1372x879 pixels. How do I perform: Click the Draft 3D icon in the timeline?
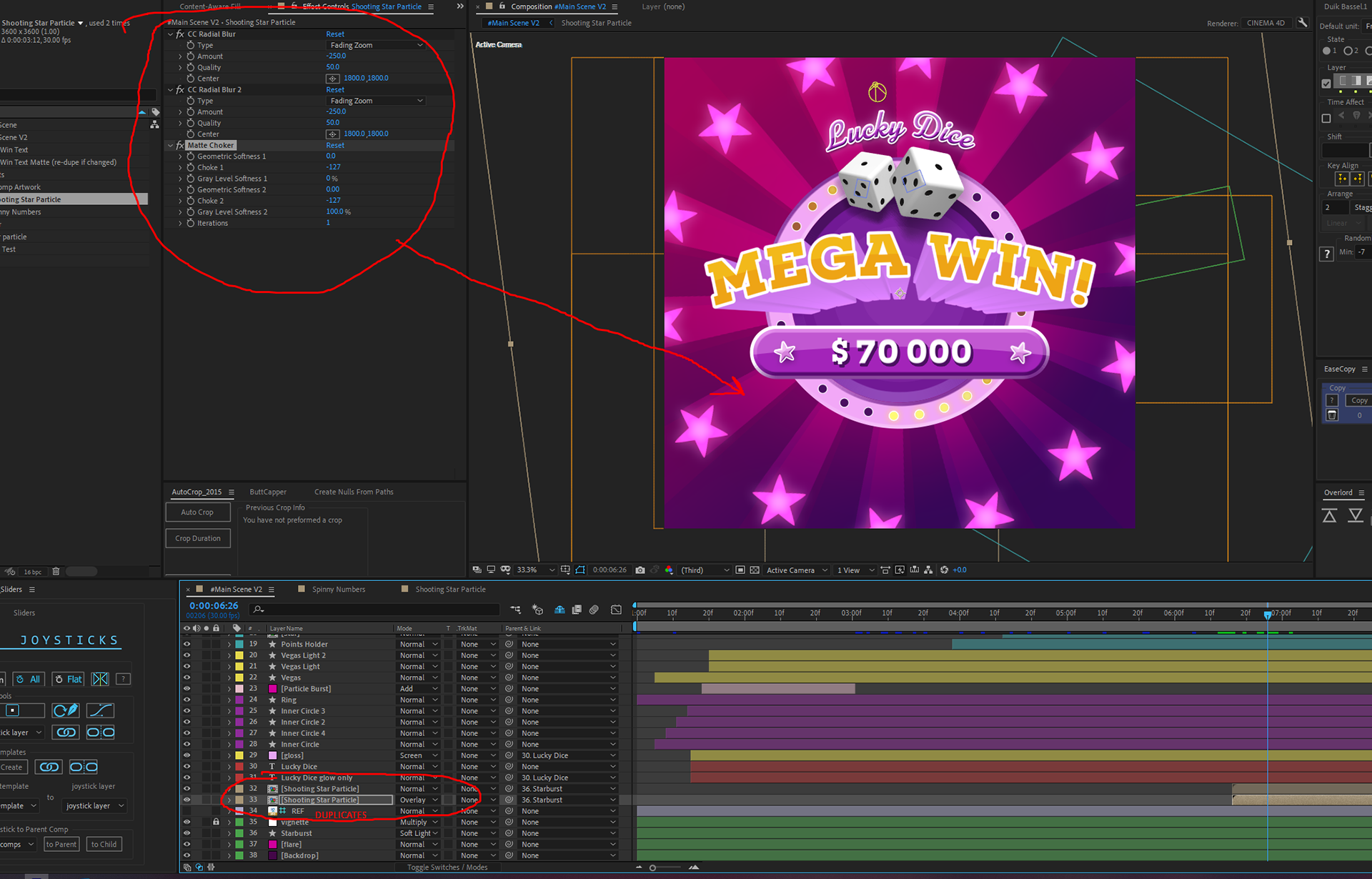pyautogui.click(x=538, y=610)
